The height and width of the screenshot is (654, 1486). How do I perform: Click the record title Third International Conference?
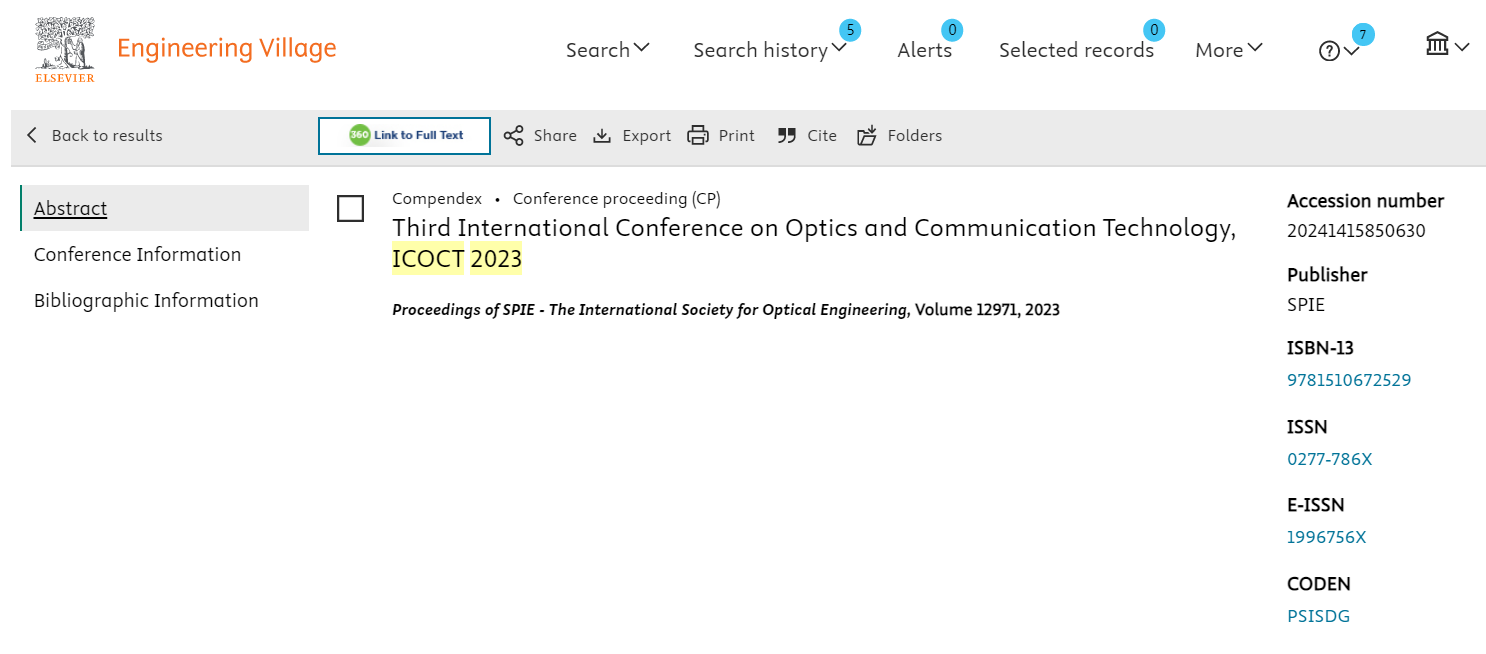(814, 243)
